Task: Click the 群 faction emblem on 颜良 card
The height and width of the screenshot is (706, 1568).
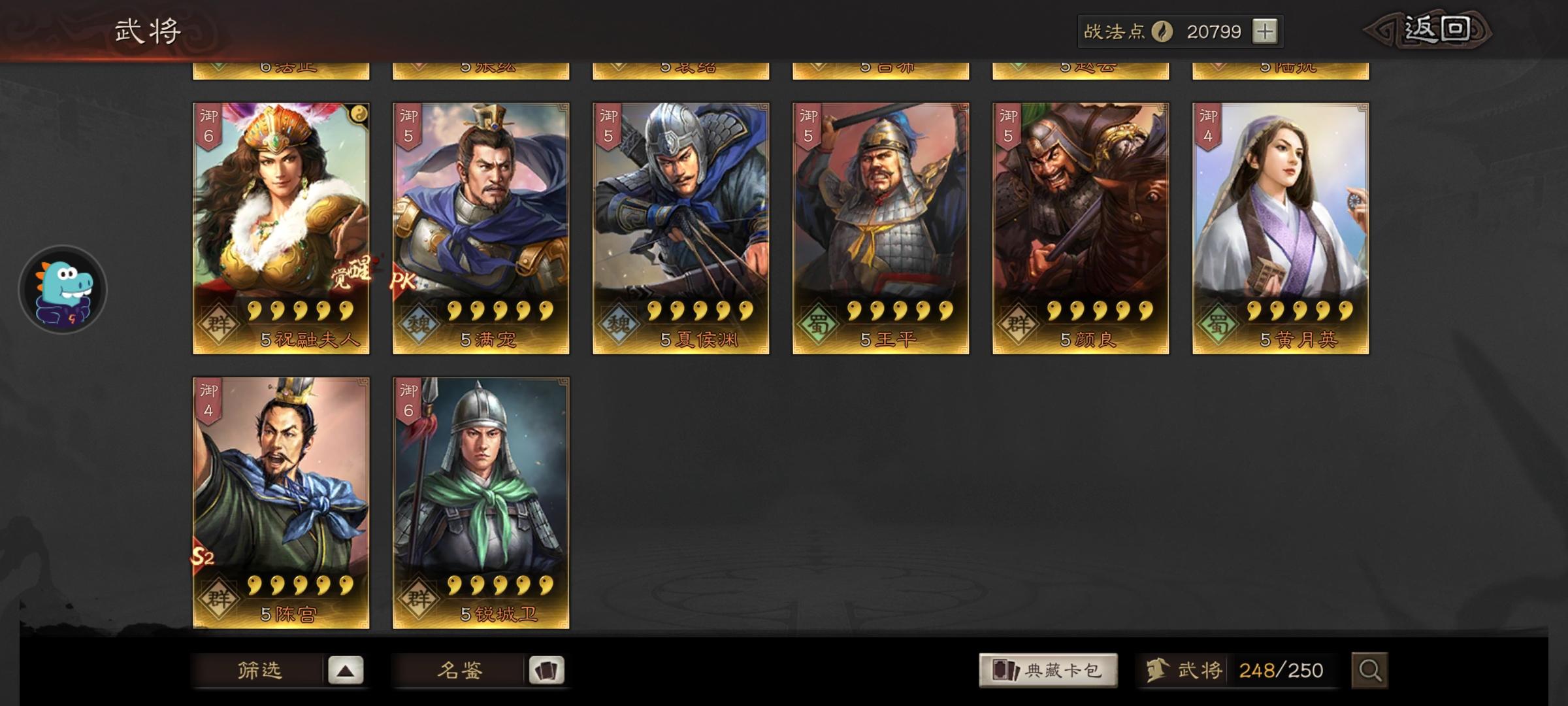Action: [x=1018, y=324]
